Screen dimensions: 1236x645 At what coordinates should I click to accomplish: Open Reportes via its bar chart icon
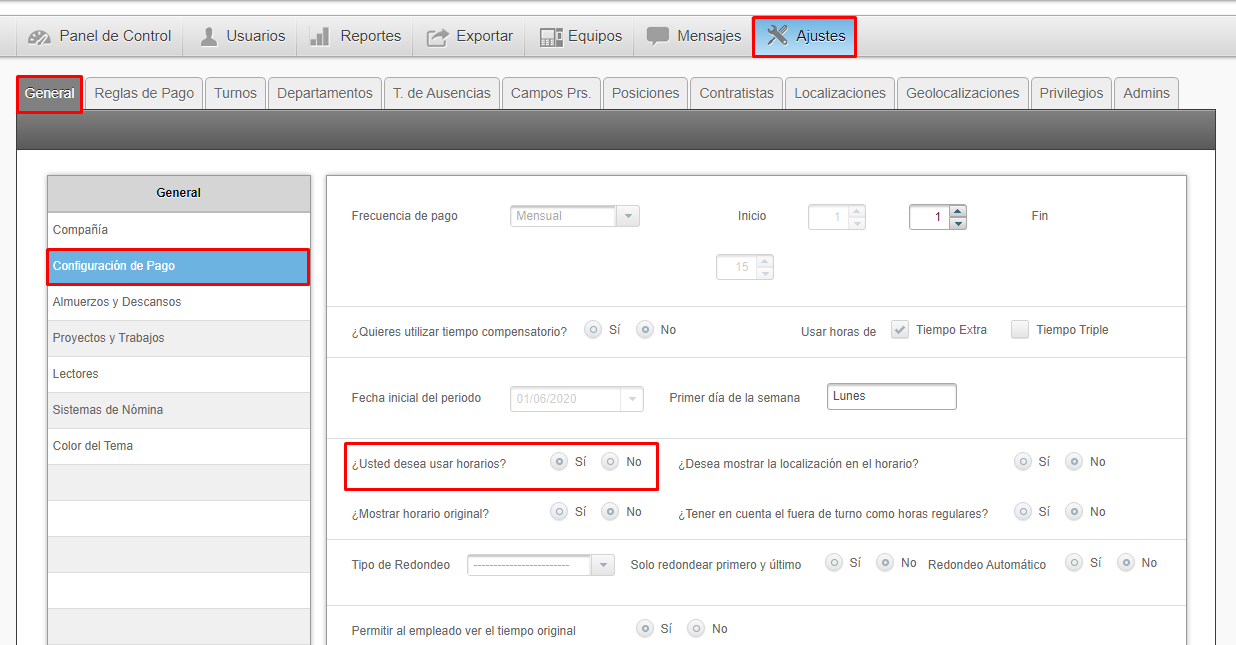tap(320, 37)
